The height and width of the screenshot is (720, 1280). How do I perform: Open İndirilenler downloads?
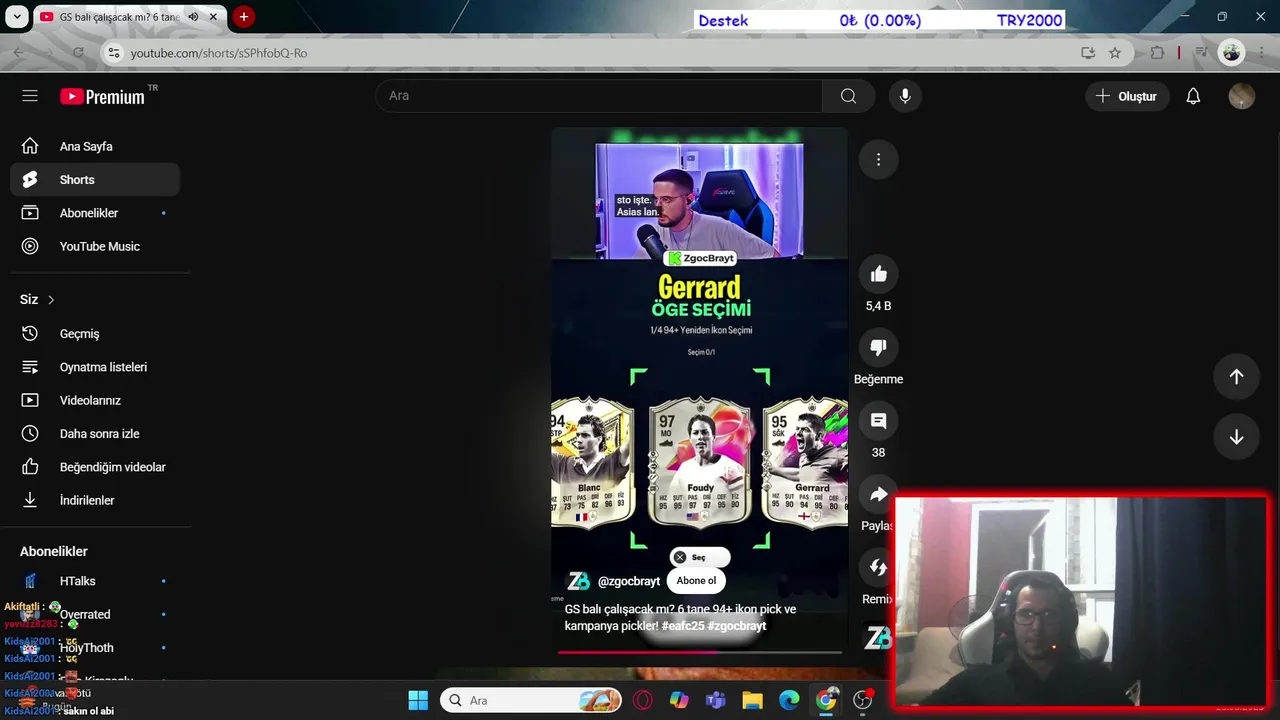click(95, 500)
